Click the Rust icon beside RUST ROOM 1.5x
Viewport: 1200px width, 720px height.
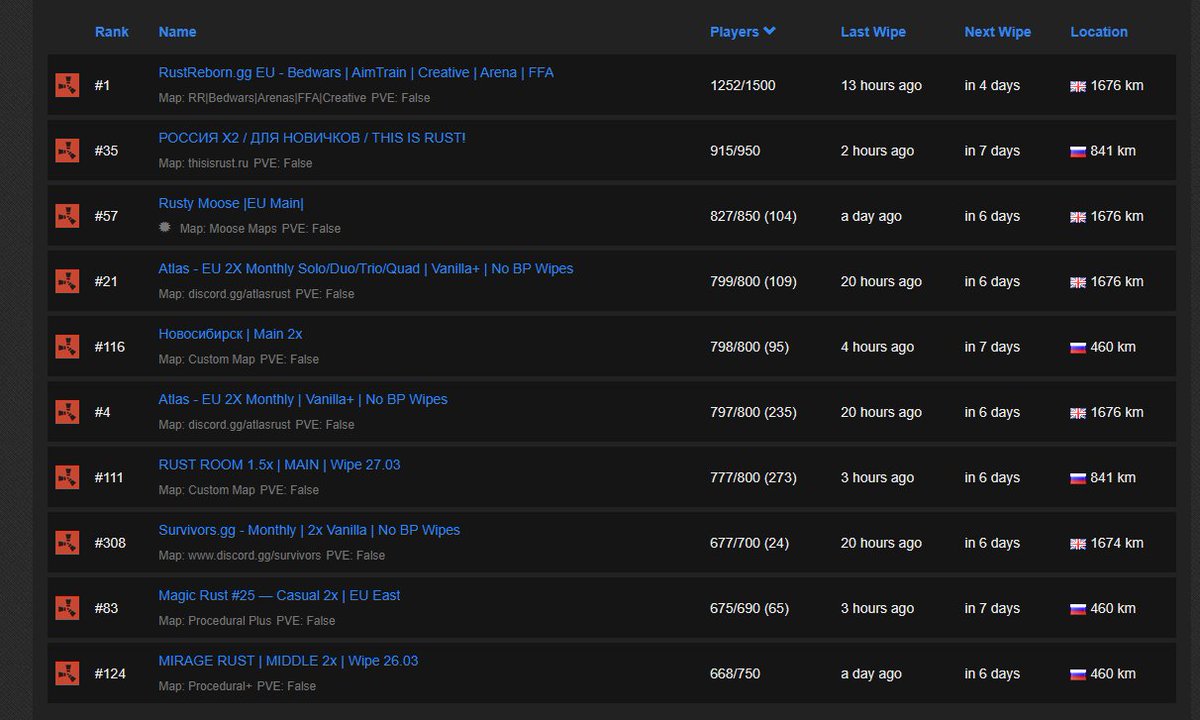[67, 477]
